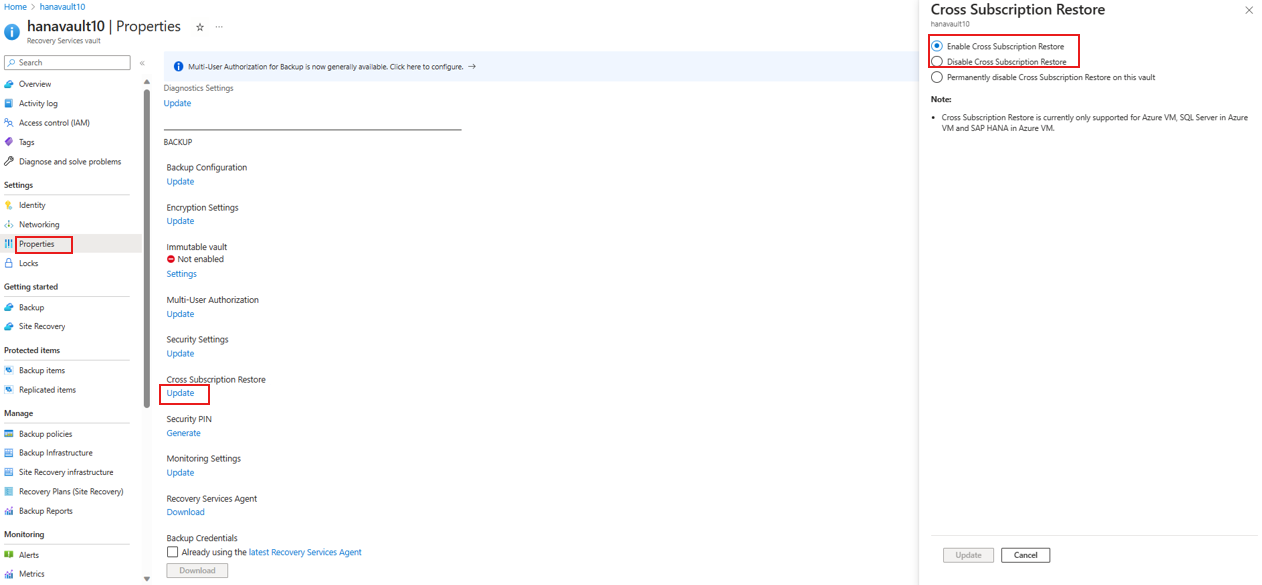
Task: Click the Backup Reports chart icon
Action: (9, 511)
